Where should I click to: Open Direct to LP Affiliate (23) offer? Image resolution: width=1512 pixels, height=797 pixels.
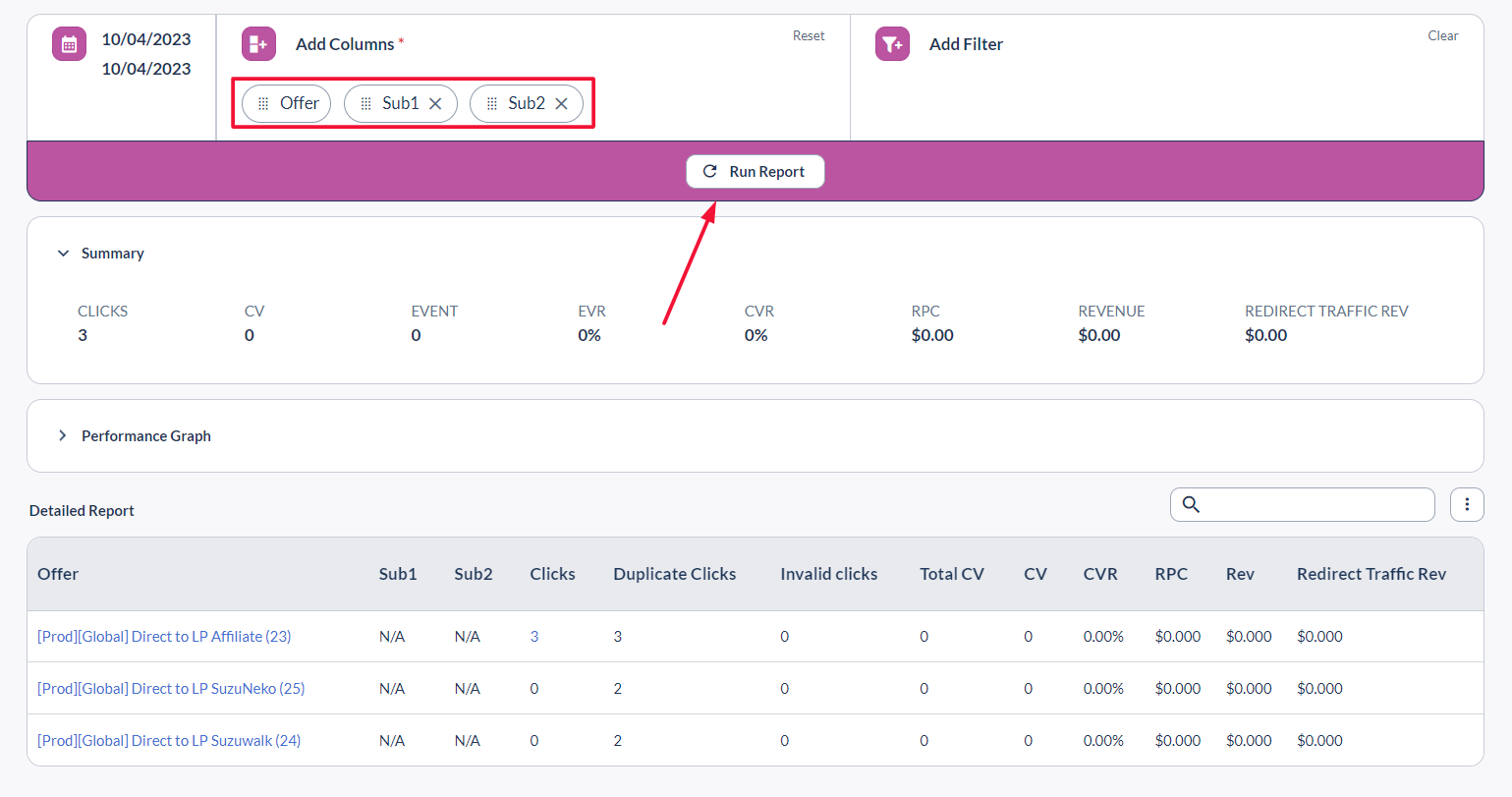[164, 637]
